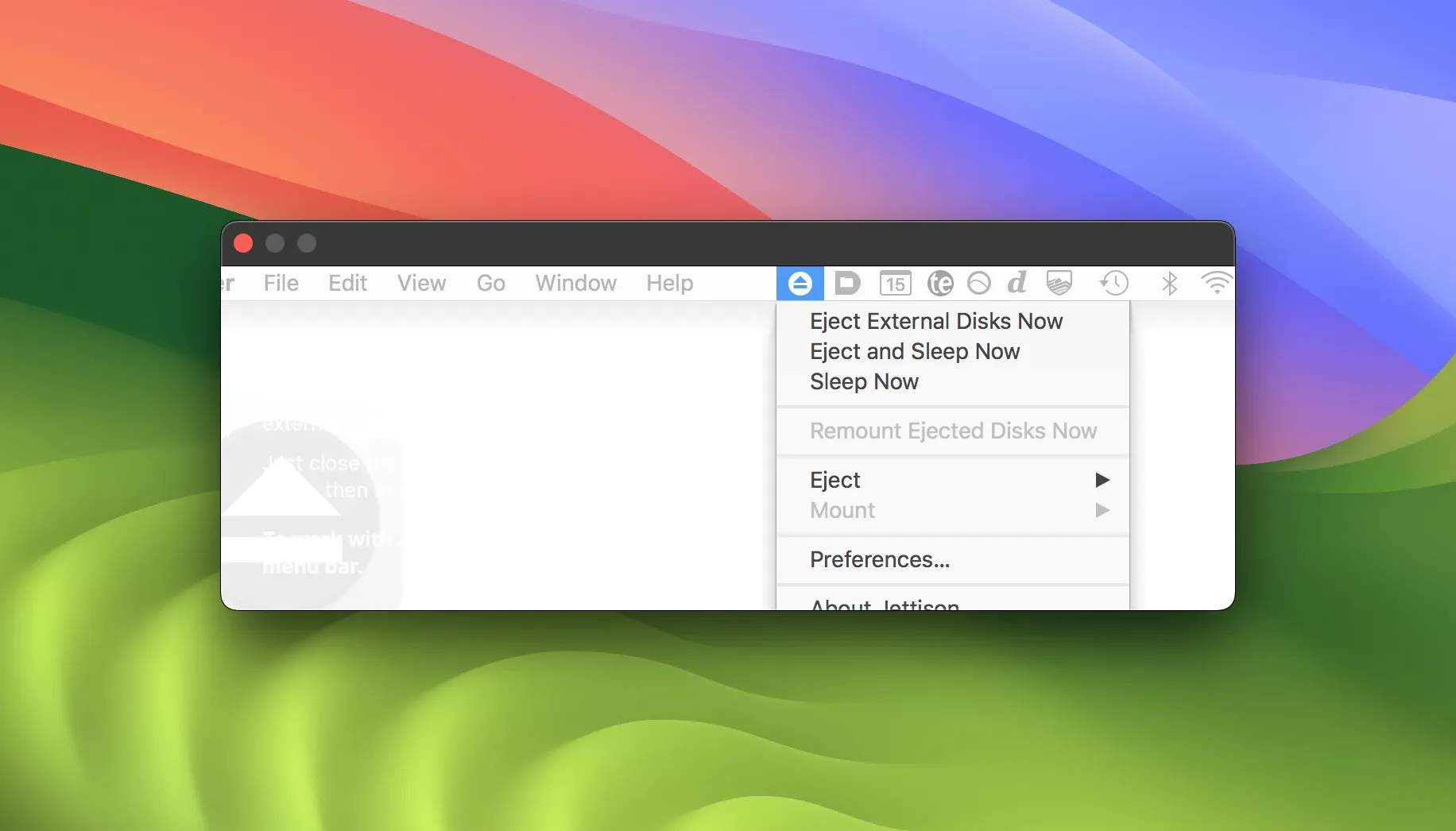Screen dimensions: 1456x831
Task: Open the File menu
Action: tap(281, 284)
